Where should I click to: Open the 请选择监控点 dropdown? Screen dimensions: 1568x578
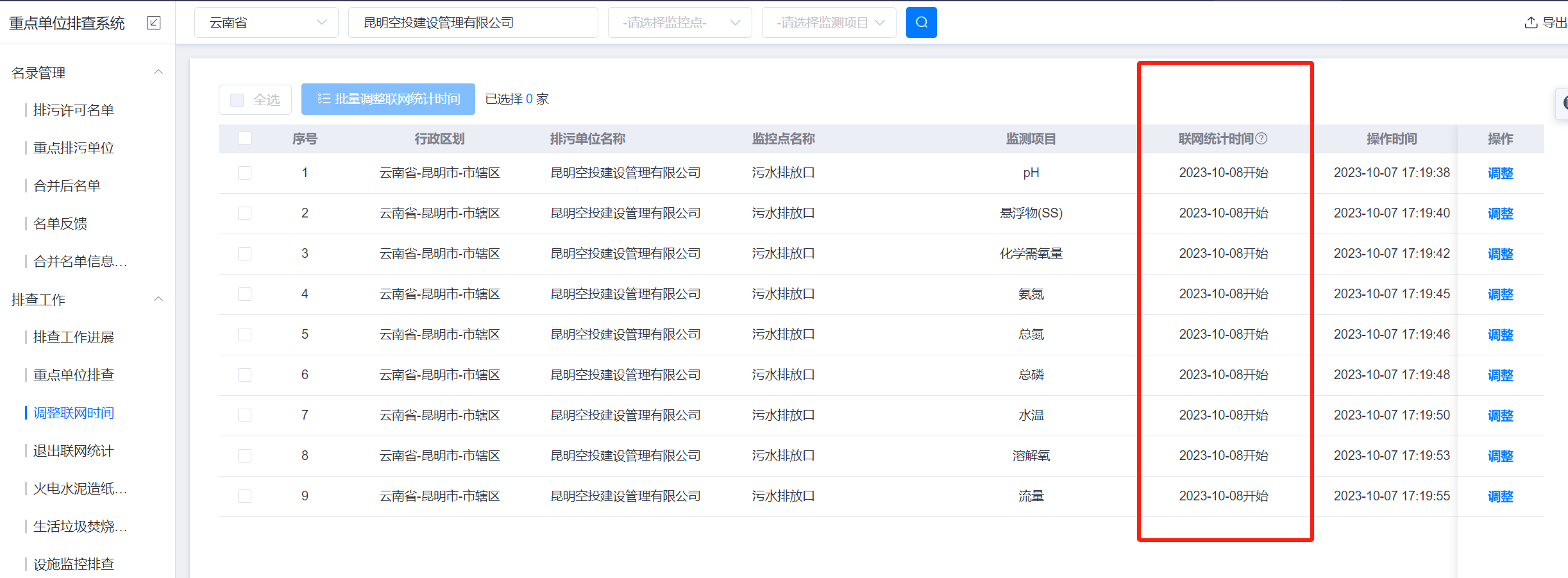click(680, 22)
